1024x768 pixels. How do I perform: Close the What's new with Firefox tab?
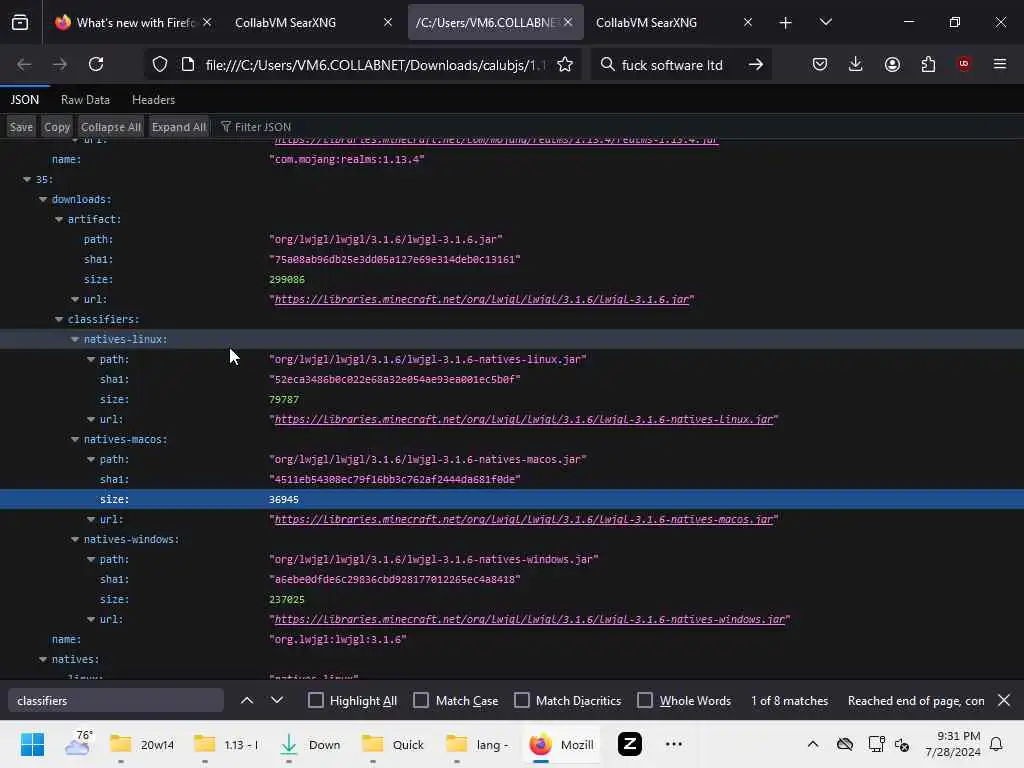pos(207,22)
